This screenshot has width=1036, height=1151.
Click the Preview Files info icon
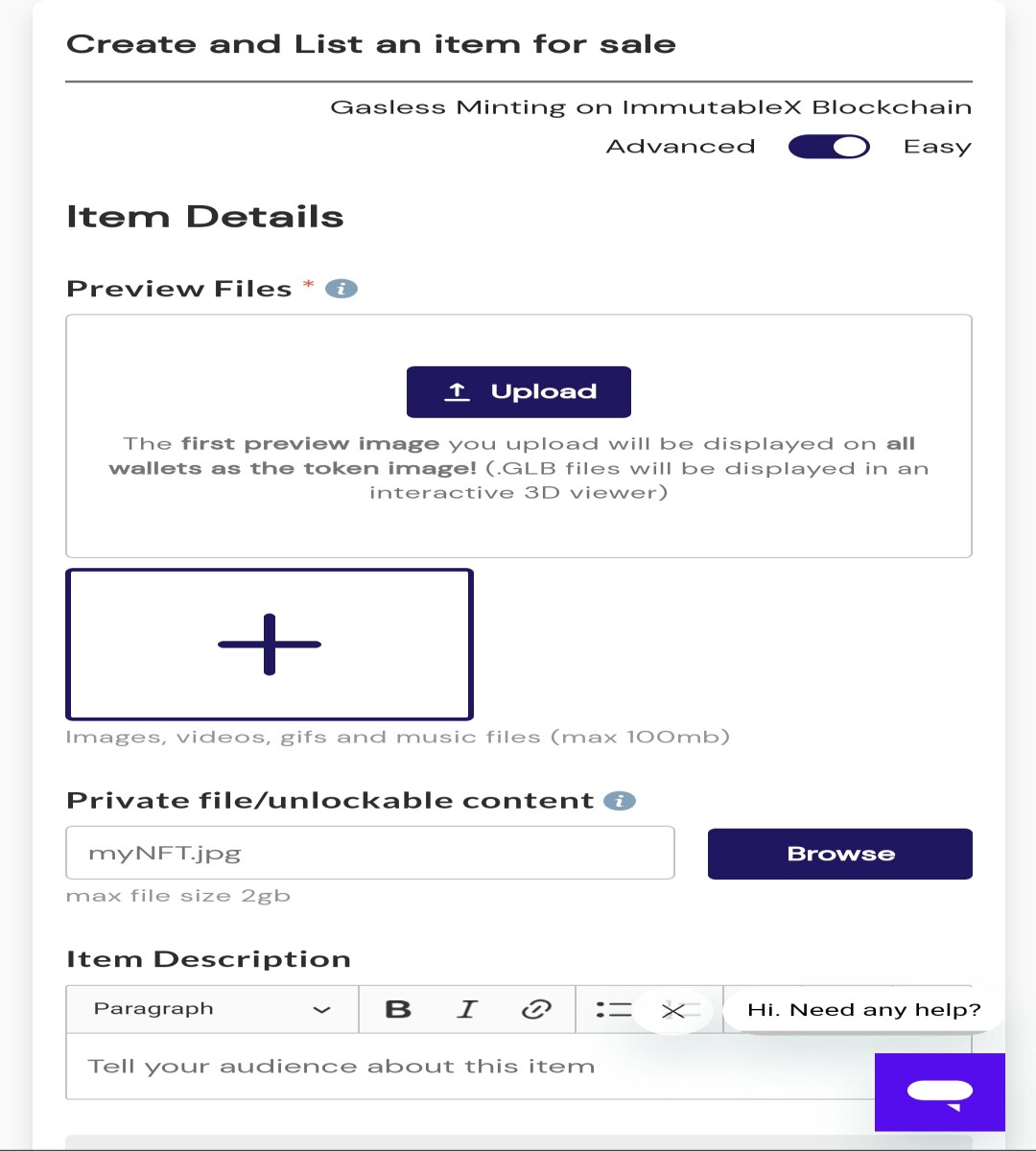tap(341, 289)
